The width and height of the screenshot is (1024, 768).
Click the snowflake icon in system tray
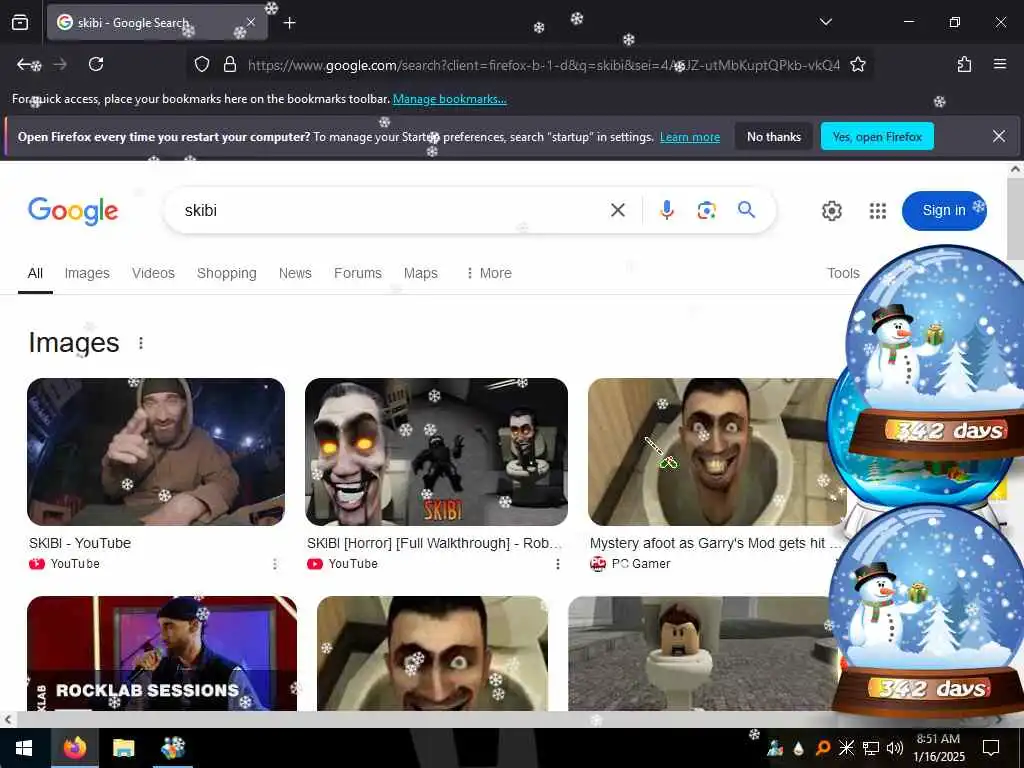pos(846,748)
